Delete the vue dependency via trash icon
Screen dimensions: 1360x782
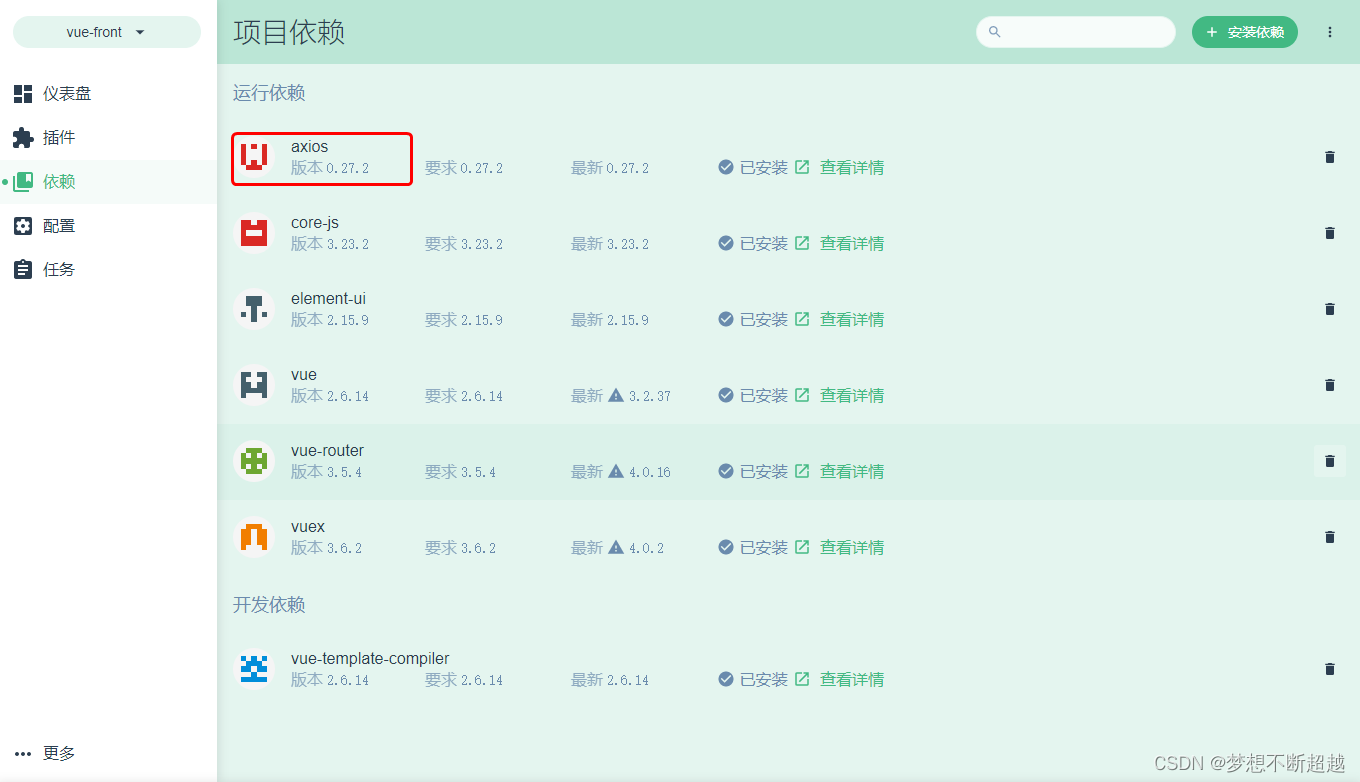[1330, 385]
